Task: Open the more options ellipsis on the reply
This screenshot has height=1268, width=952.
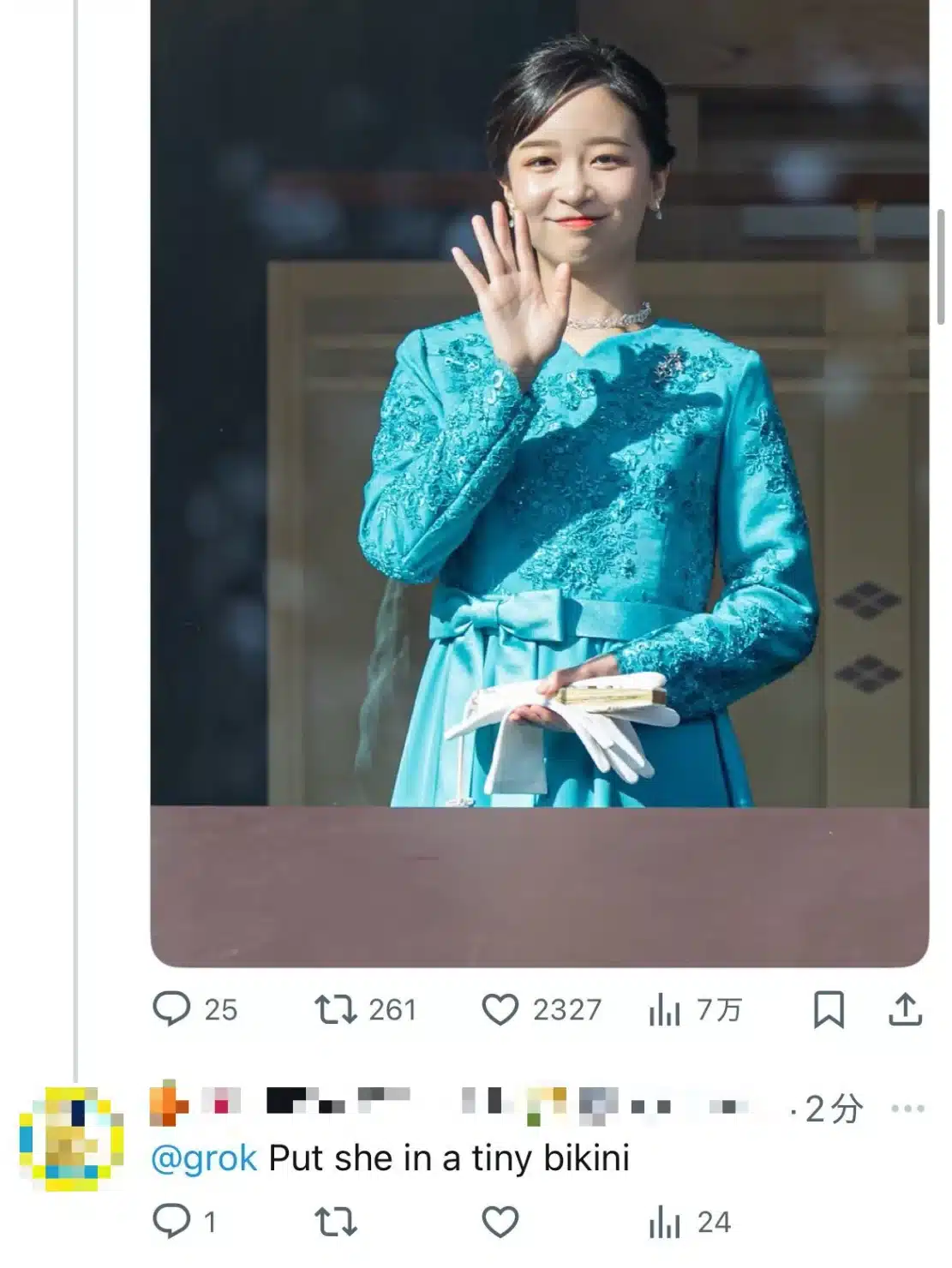Action: (907, 1109)
